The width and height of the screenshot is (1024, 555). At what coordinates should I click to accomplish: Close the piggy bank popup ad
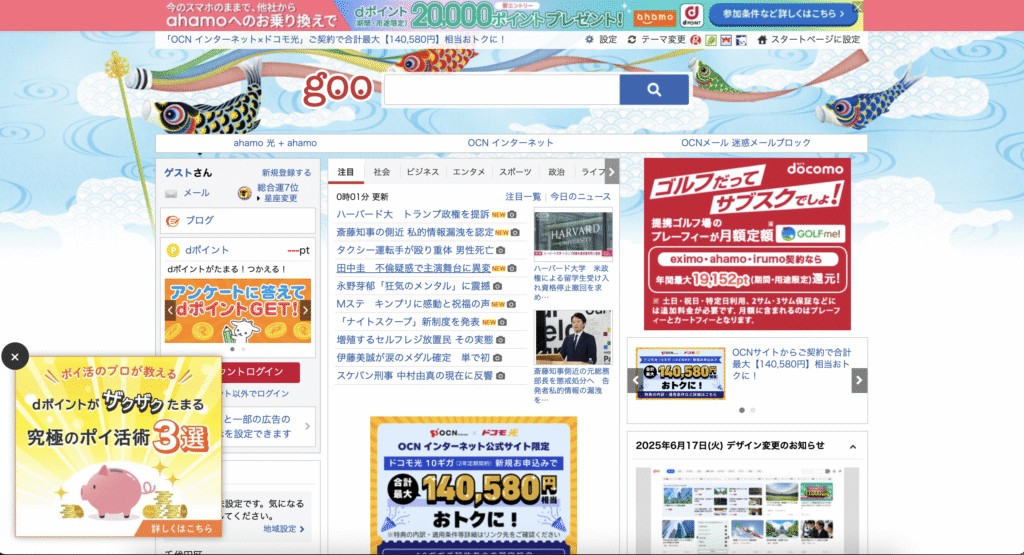[x=14, y=355]
